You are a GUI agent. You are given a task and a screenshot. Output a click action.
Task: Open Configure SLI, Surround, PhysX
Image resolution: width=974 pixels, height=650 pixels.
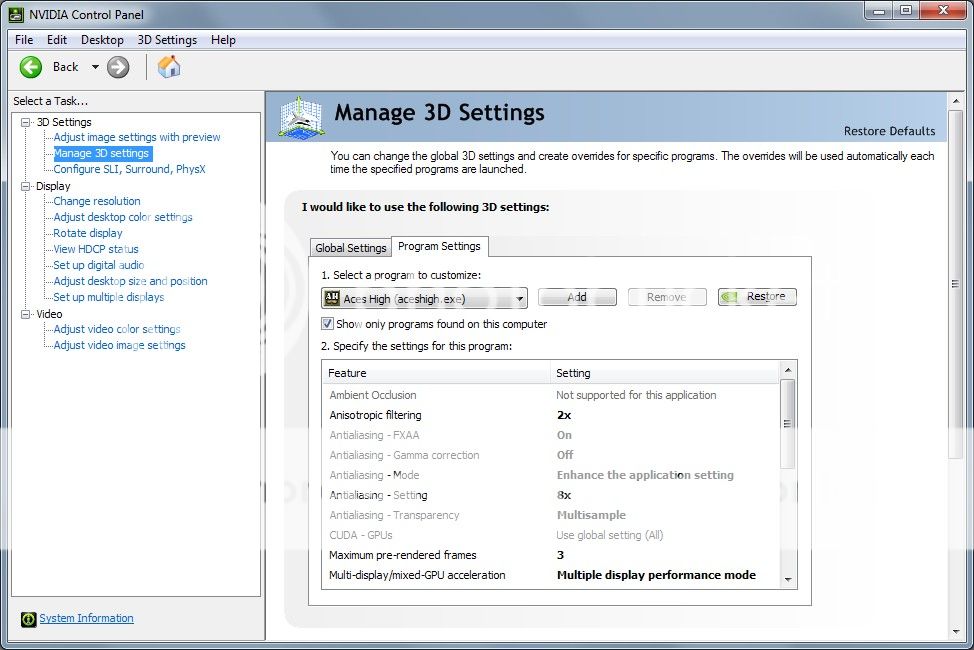129,169
